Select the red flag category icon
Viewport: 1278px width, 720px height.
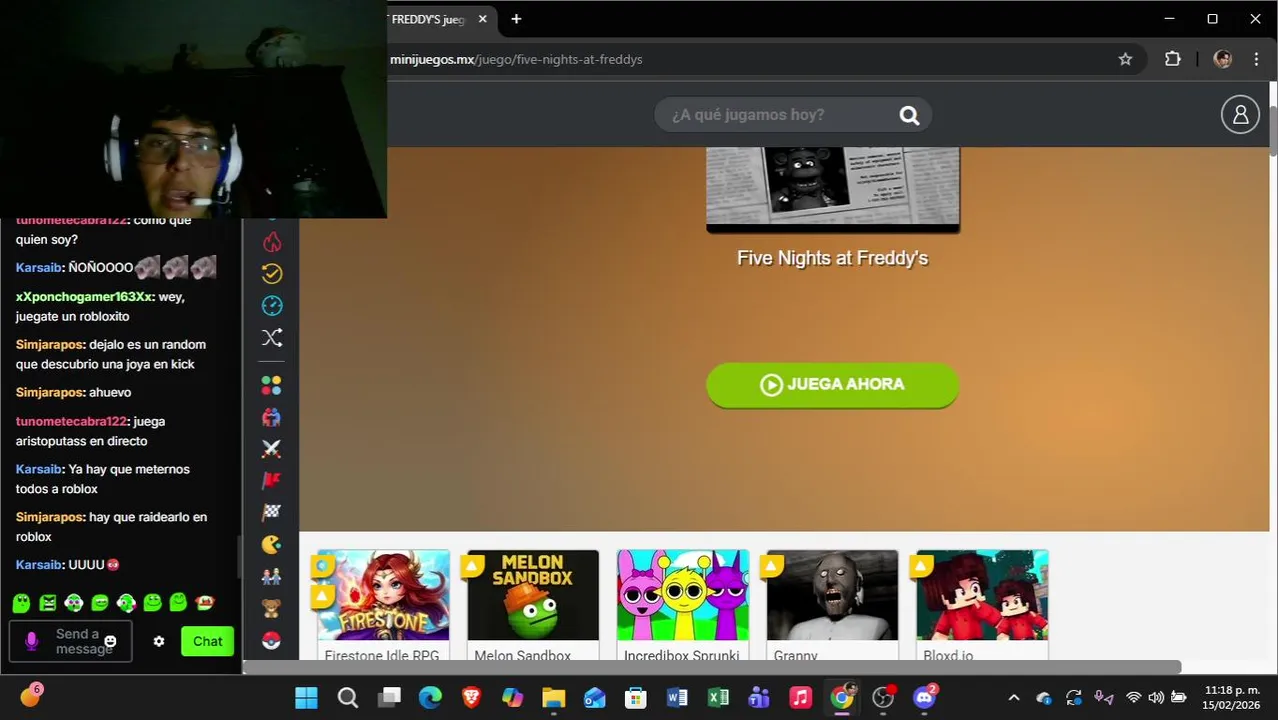click(x=271, y=481)
